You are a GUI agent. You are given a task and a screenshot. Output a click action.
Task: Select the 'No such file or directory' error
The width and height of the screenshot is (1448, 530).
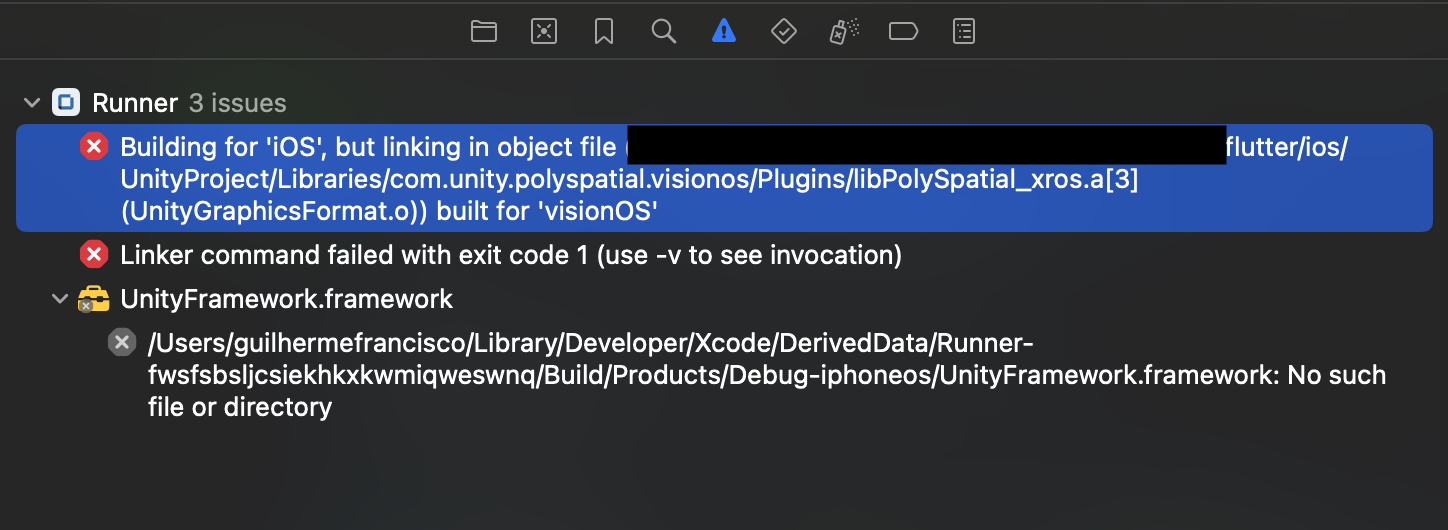click(x=766, y=375)
